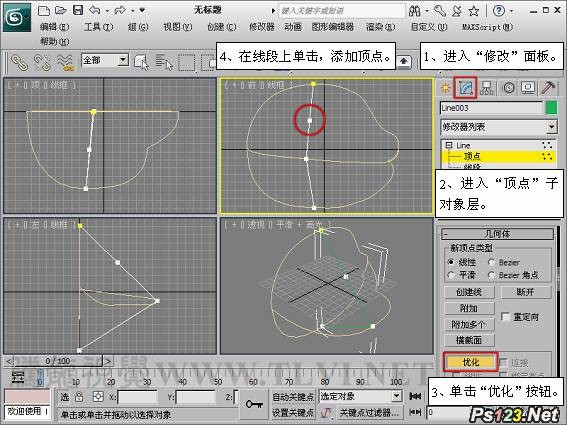Toggle the 连接 checkbox beside 优化
567x425 pixels.
point(503,362)
